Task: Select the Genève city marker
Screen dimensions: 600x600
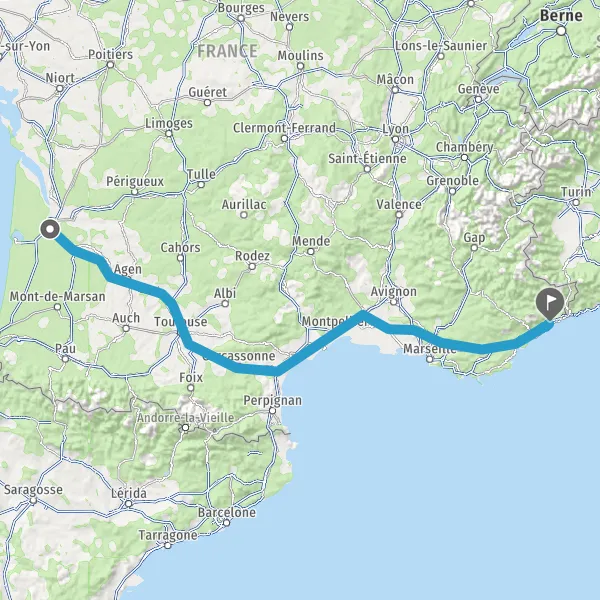Action: [x=478, y=99]
